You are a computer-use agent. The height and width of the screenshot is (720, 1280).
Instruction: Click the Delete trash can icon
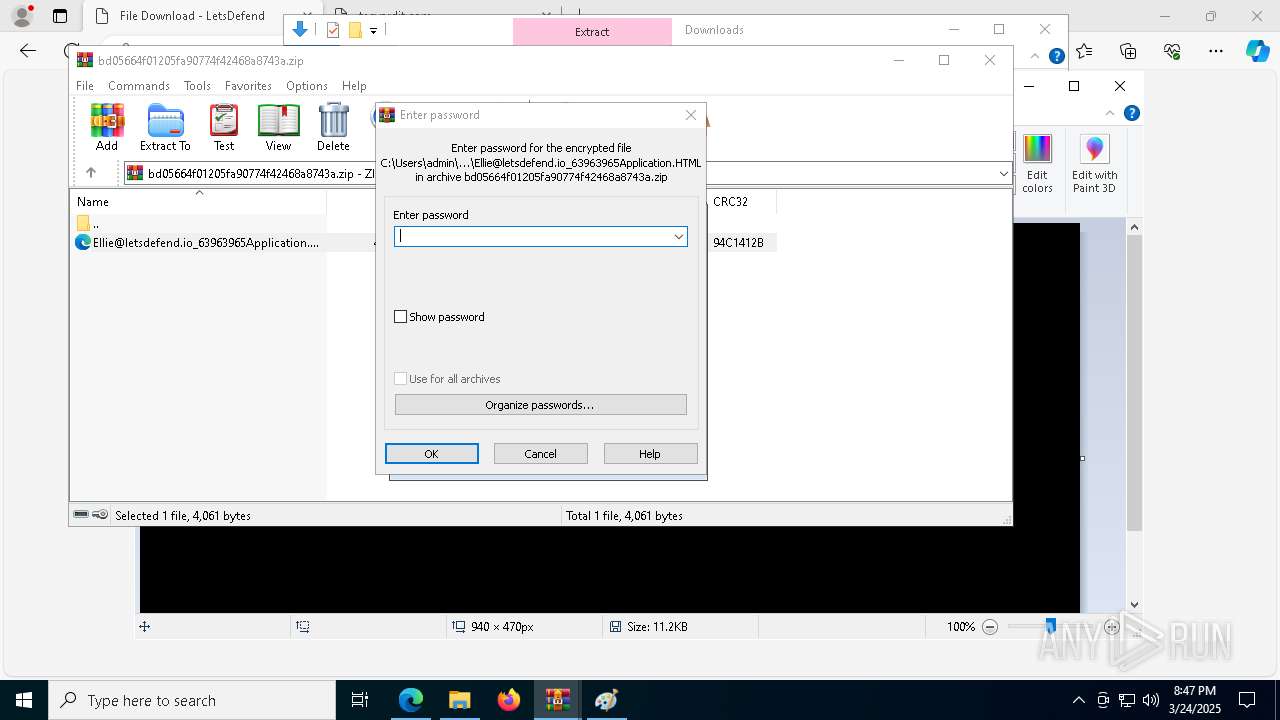(333, 127)
